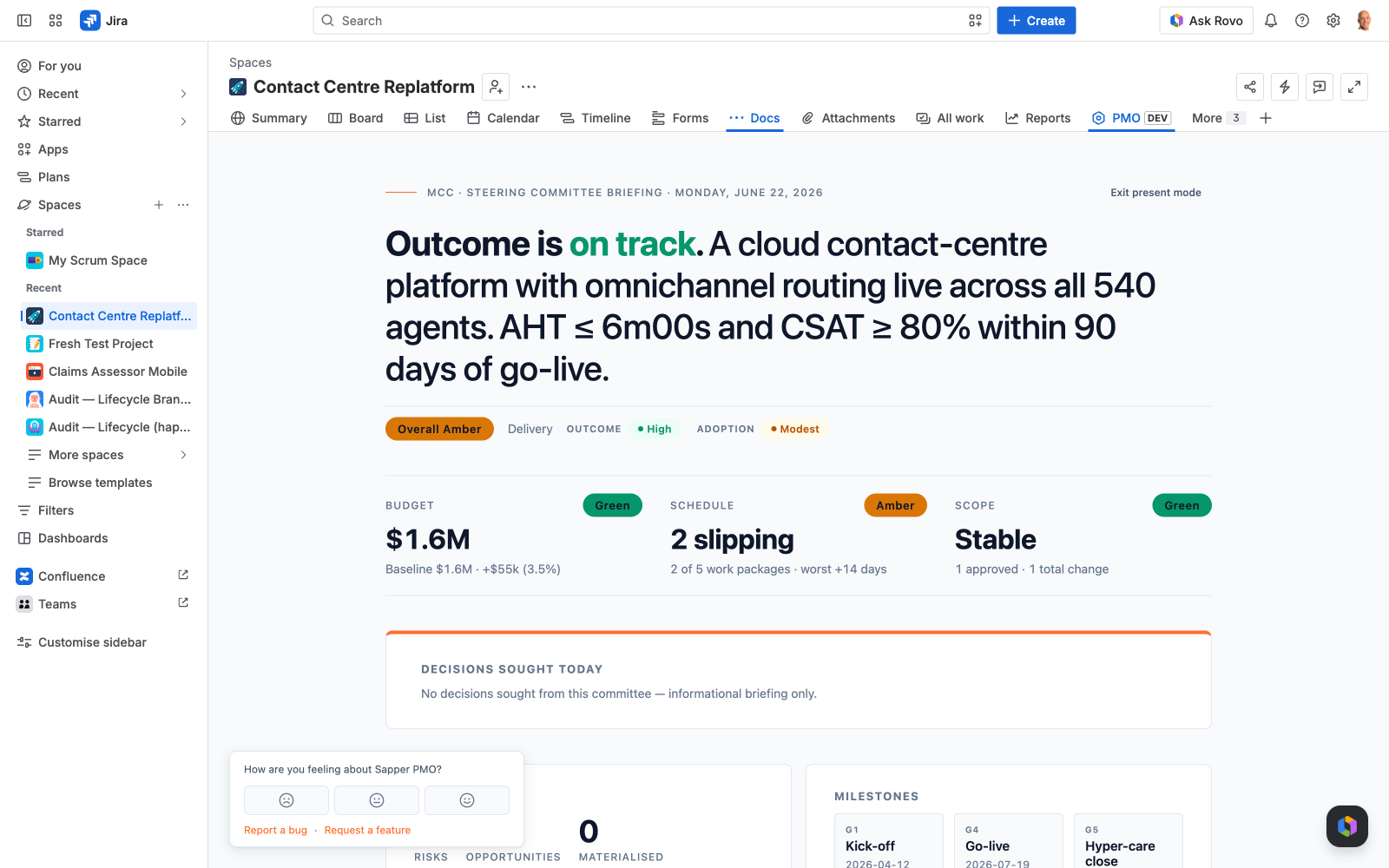Collapse the sidebar with the panel icon
Screen dimensions: 1389x868
coord(24,21)
